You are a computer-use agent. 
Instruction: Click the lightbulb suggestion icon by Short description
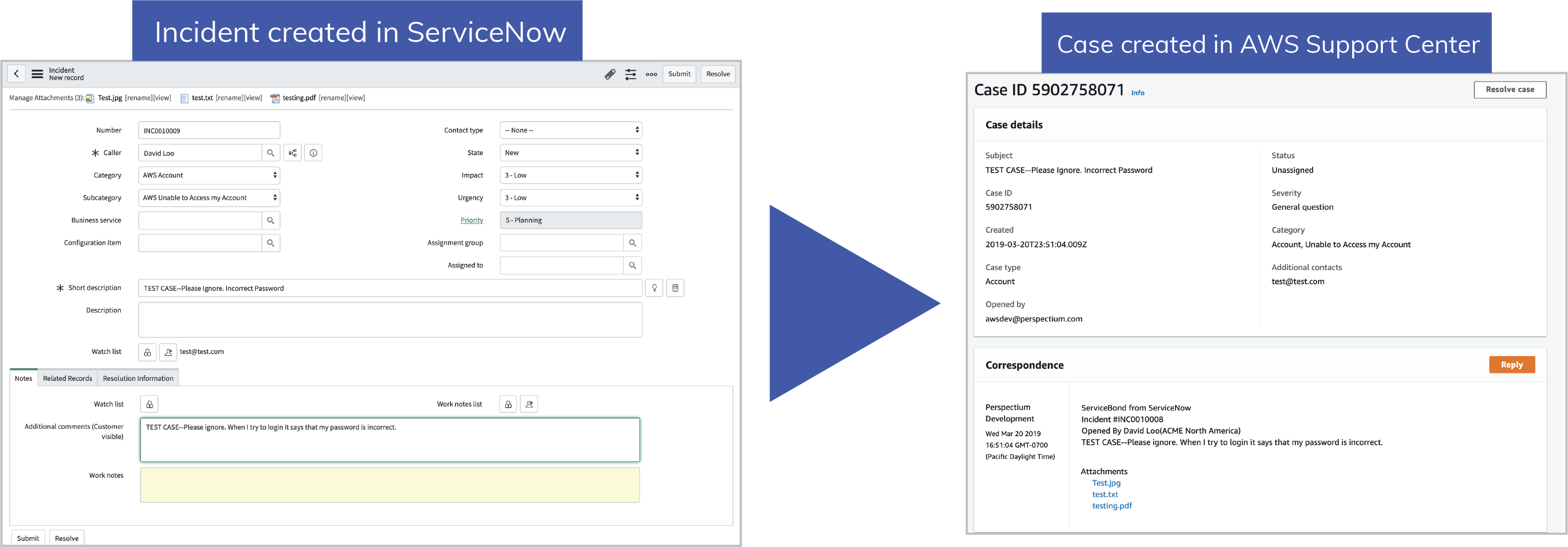(x=654, y=288)
